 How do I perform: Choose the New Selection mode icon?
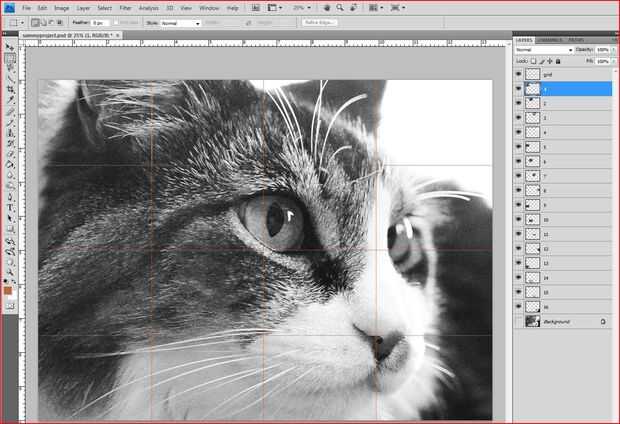(x=35, y=23)
